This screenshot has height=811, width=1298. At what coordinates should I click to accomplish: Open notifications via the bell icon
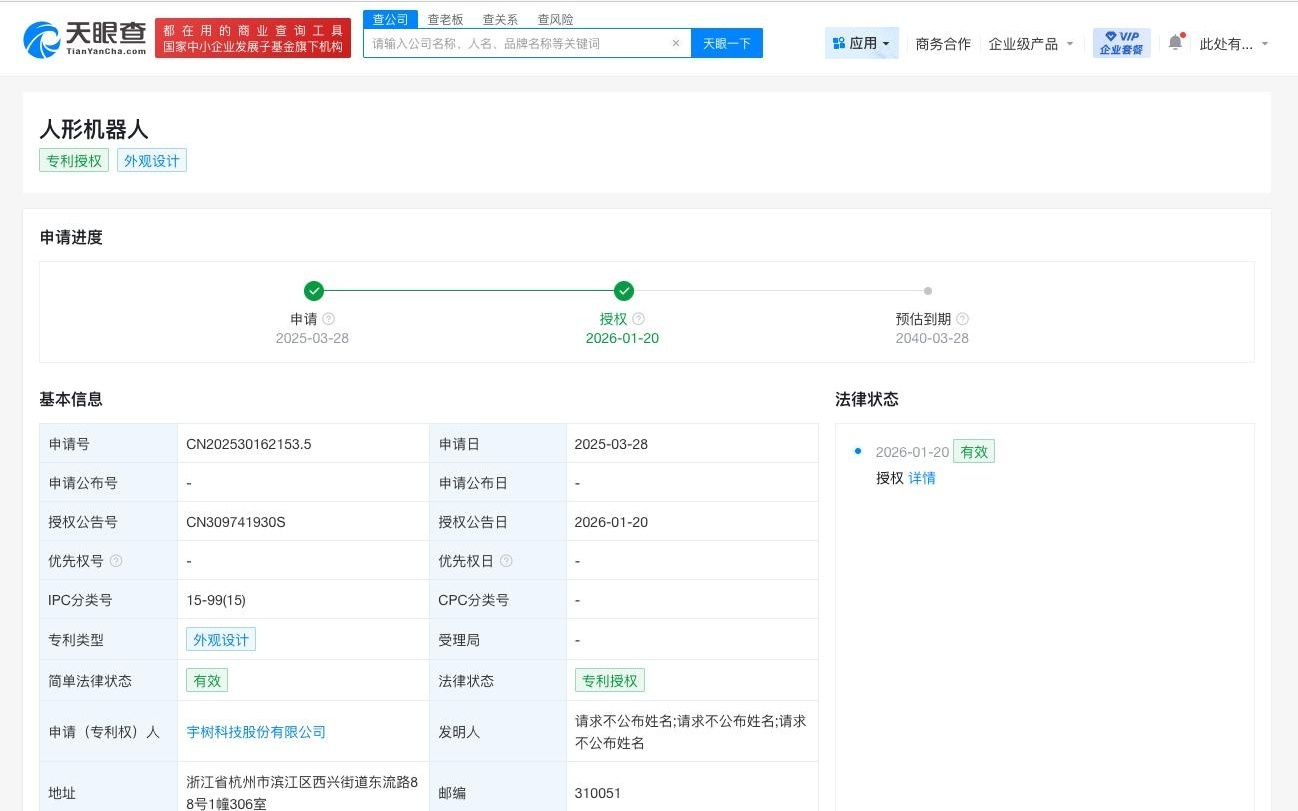point(1174,42)
